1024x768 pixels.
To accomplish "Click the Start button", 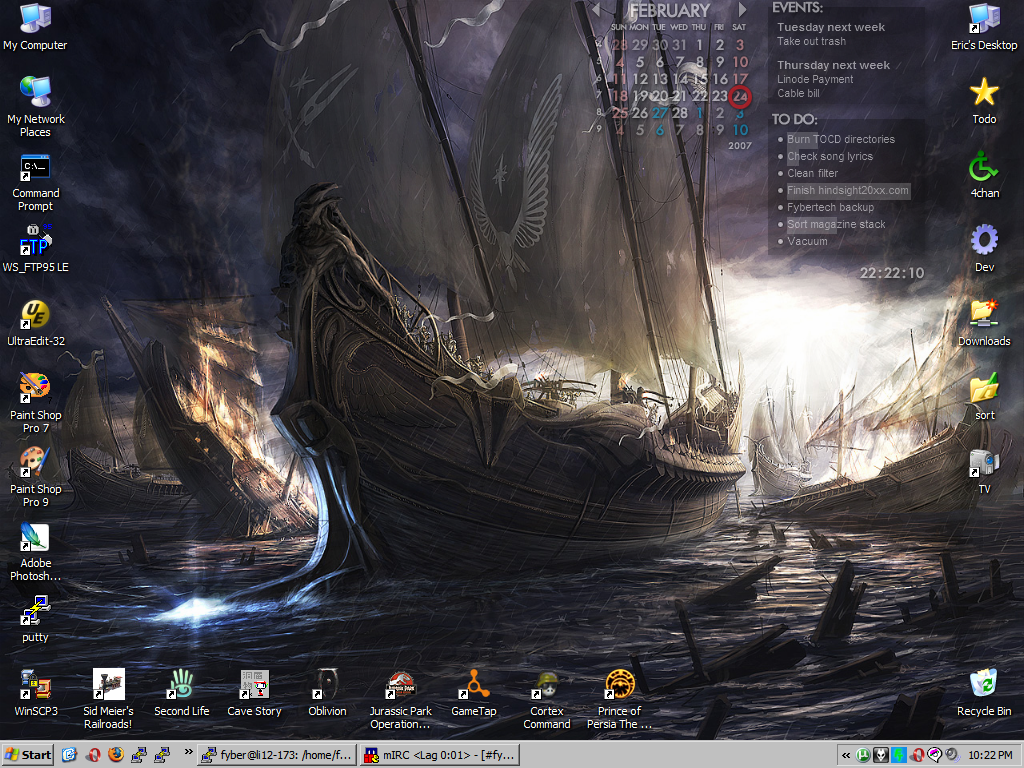I will point(28,755).
